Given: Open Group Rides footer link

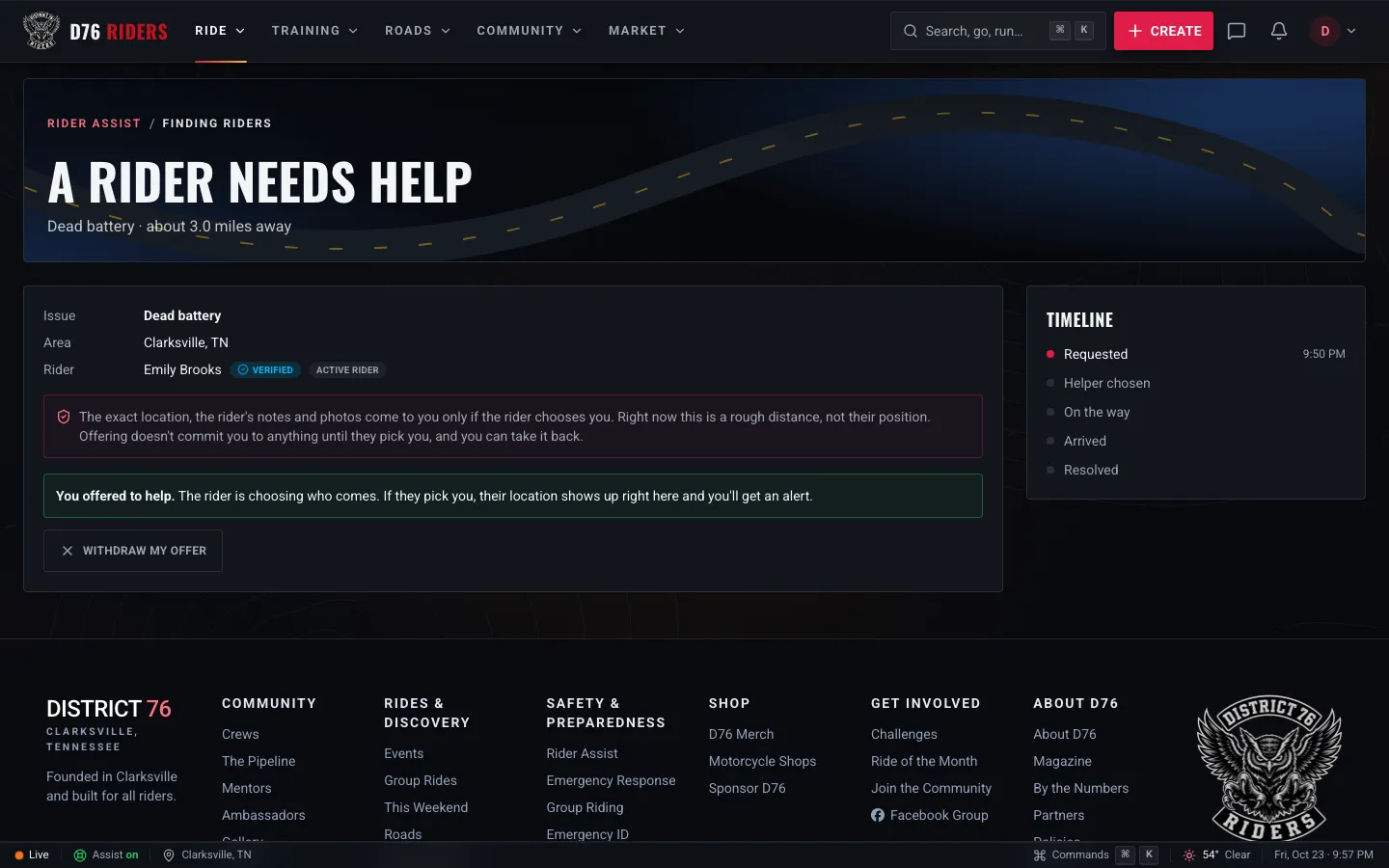Looking at the screenshot, I should click(421, 780).
